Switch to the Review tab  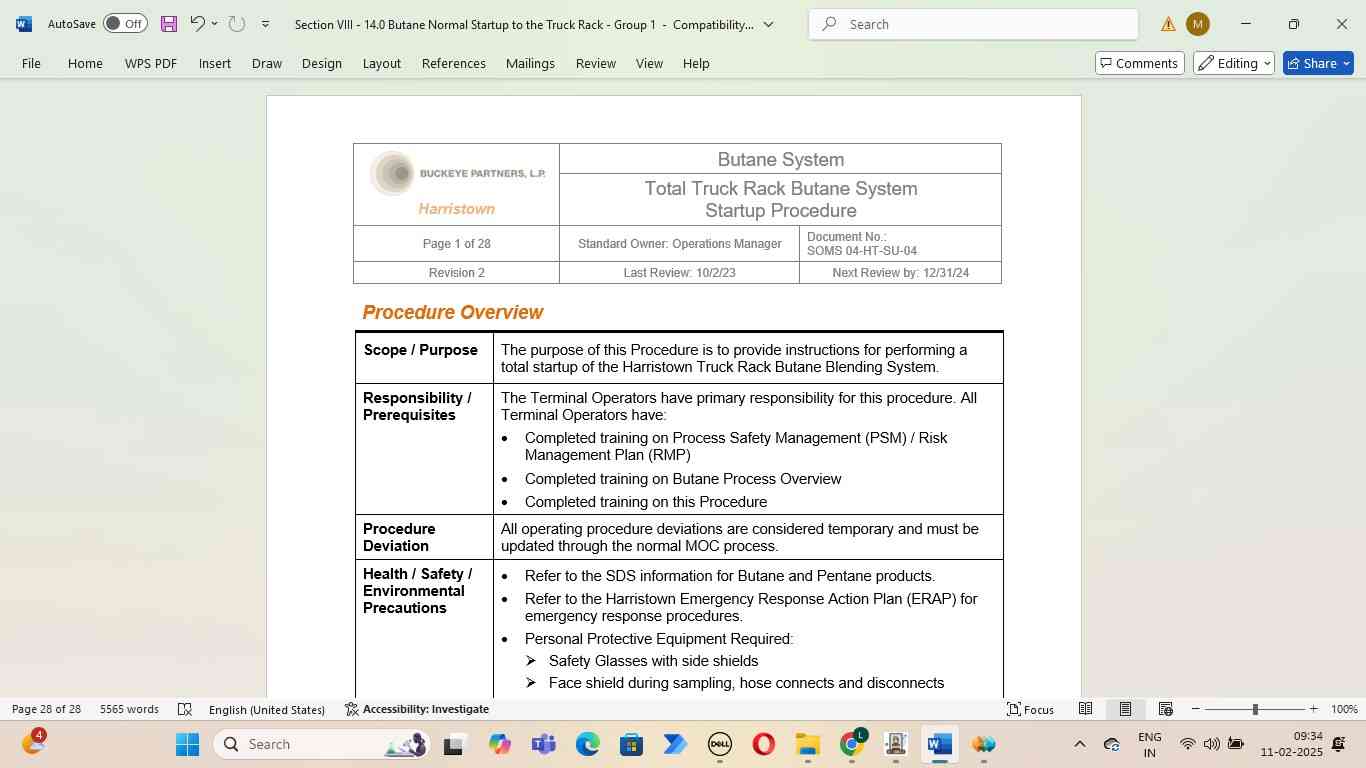pyautogui.click(x=596, y=63)
